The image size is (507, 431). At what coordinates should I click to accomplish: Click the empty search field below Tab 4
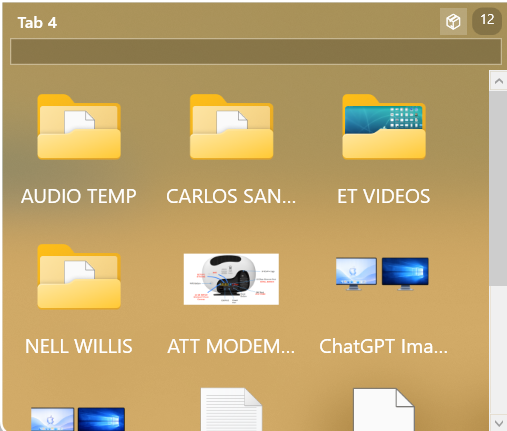[256, 51]
